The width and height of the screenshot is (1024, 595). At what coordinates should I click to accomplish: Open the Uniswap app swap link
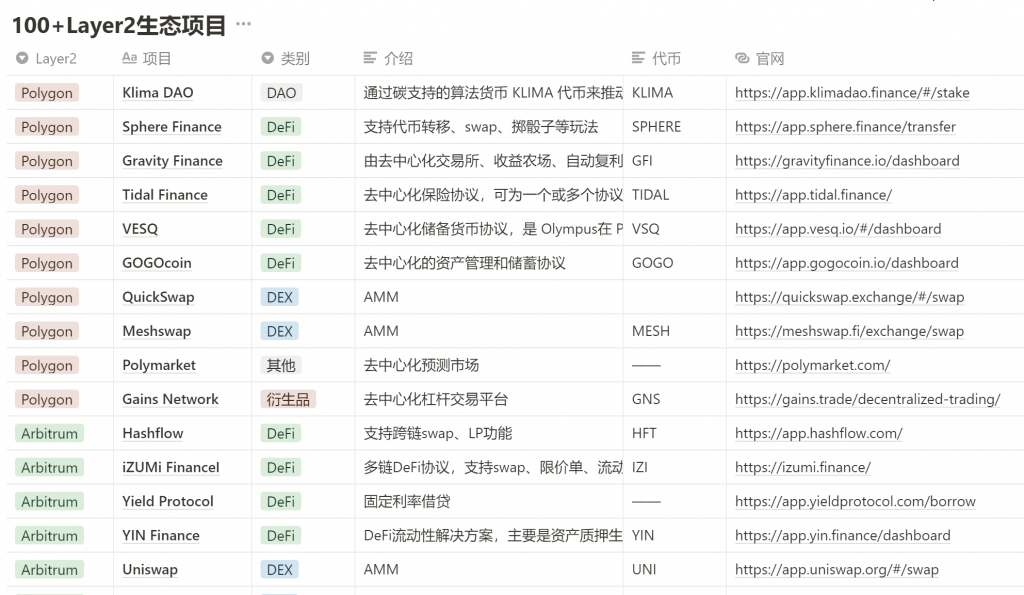836,570
